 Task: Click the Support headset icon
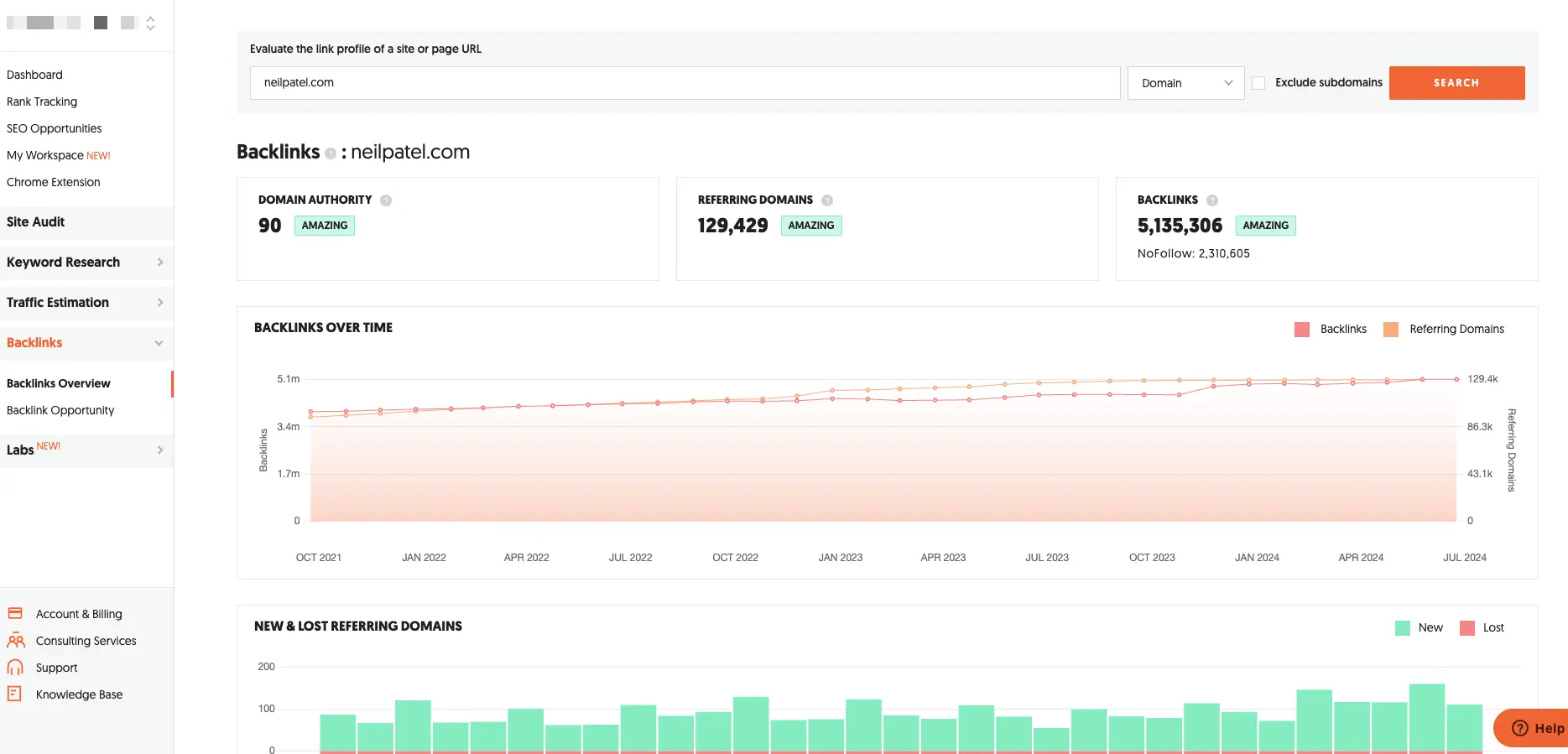click(15, 668)
